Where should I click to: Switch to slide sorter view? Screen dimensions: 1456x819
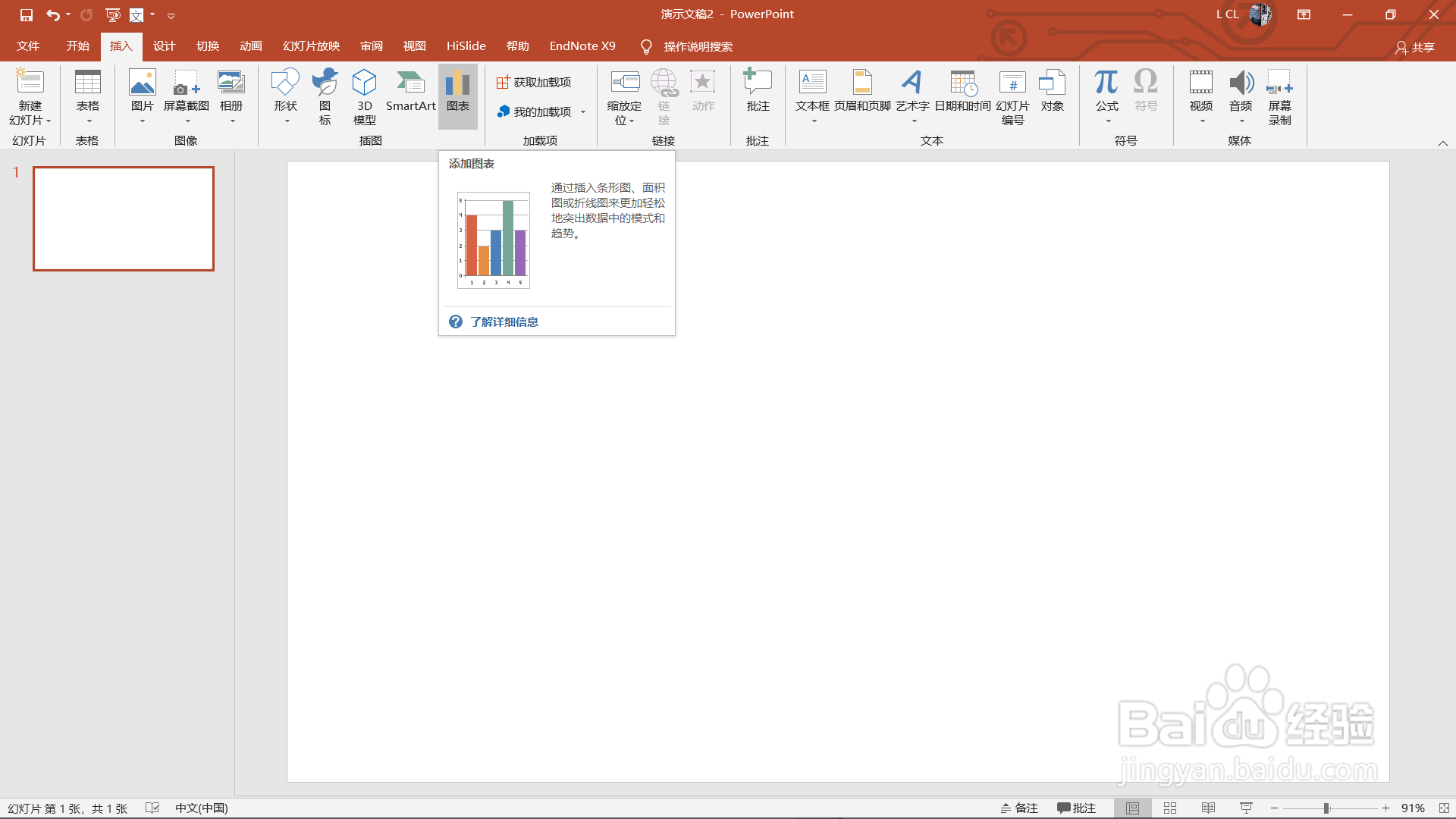pos(1170,808)
